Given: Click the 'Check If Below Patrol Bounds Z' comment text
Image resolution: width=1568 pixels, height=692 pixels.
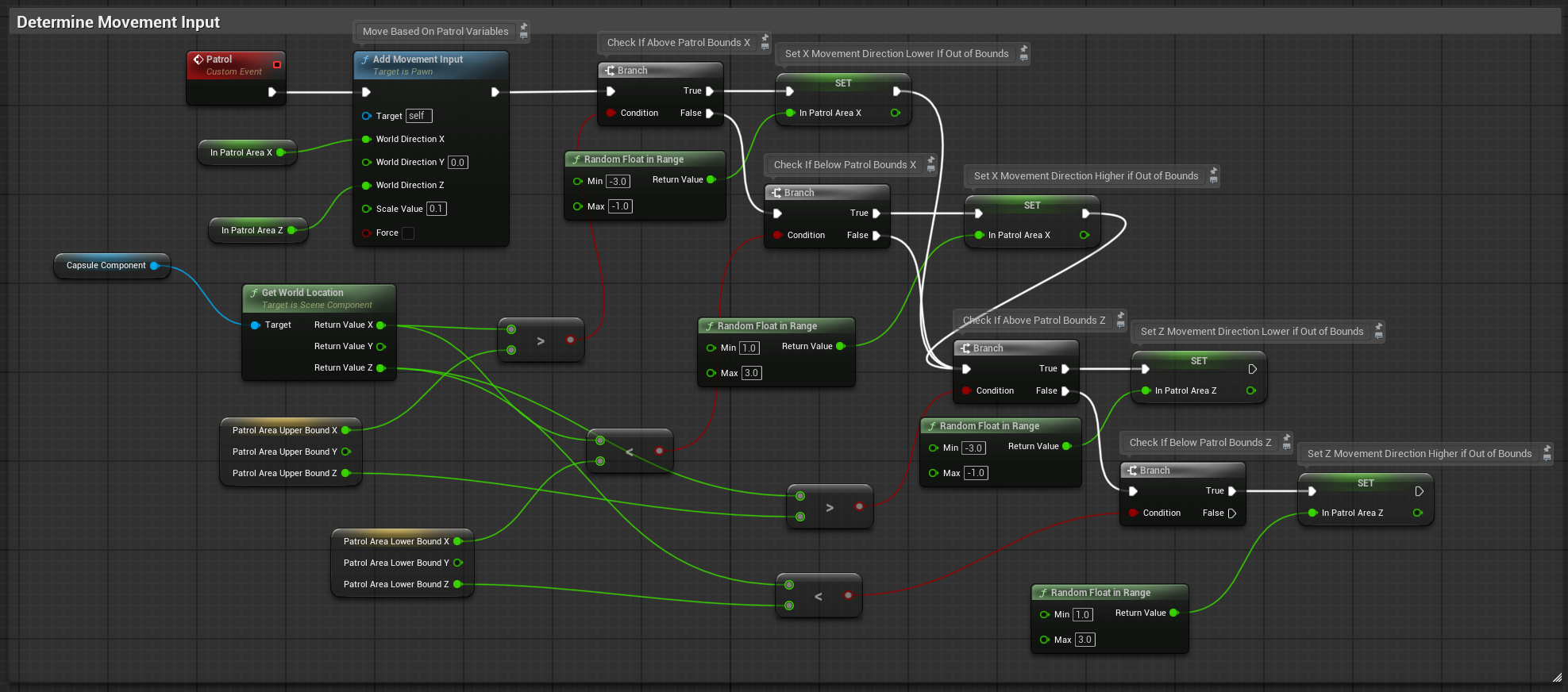Looking at the screenshot, I should pyautogui.click(x=1200, y=443).
